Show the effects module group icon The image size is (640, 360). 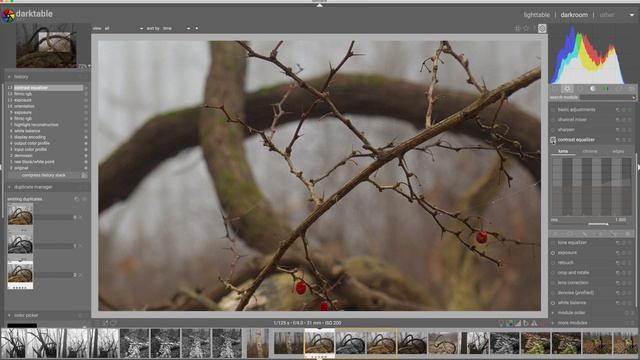631,89
